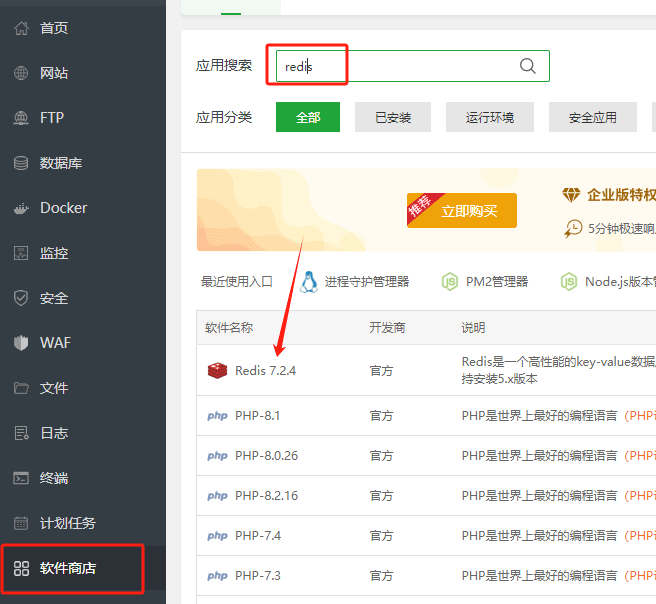Screen dimensions: 656x604
Task: Filter by 安全应用 category
Action: click(x=592, y=117)
